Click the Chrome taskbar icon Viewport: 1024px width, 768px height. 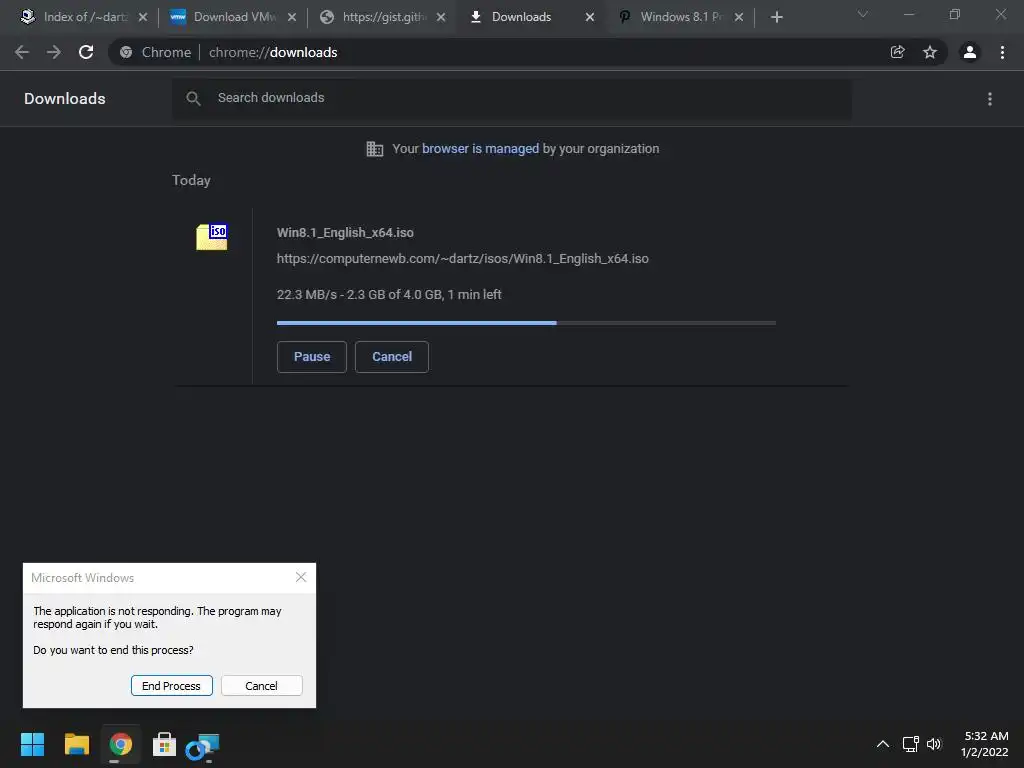point(121,744)
